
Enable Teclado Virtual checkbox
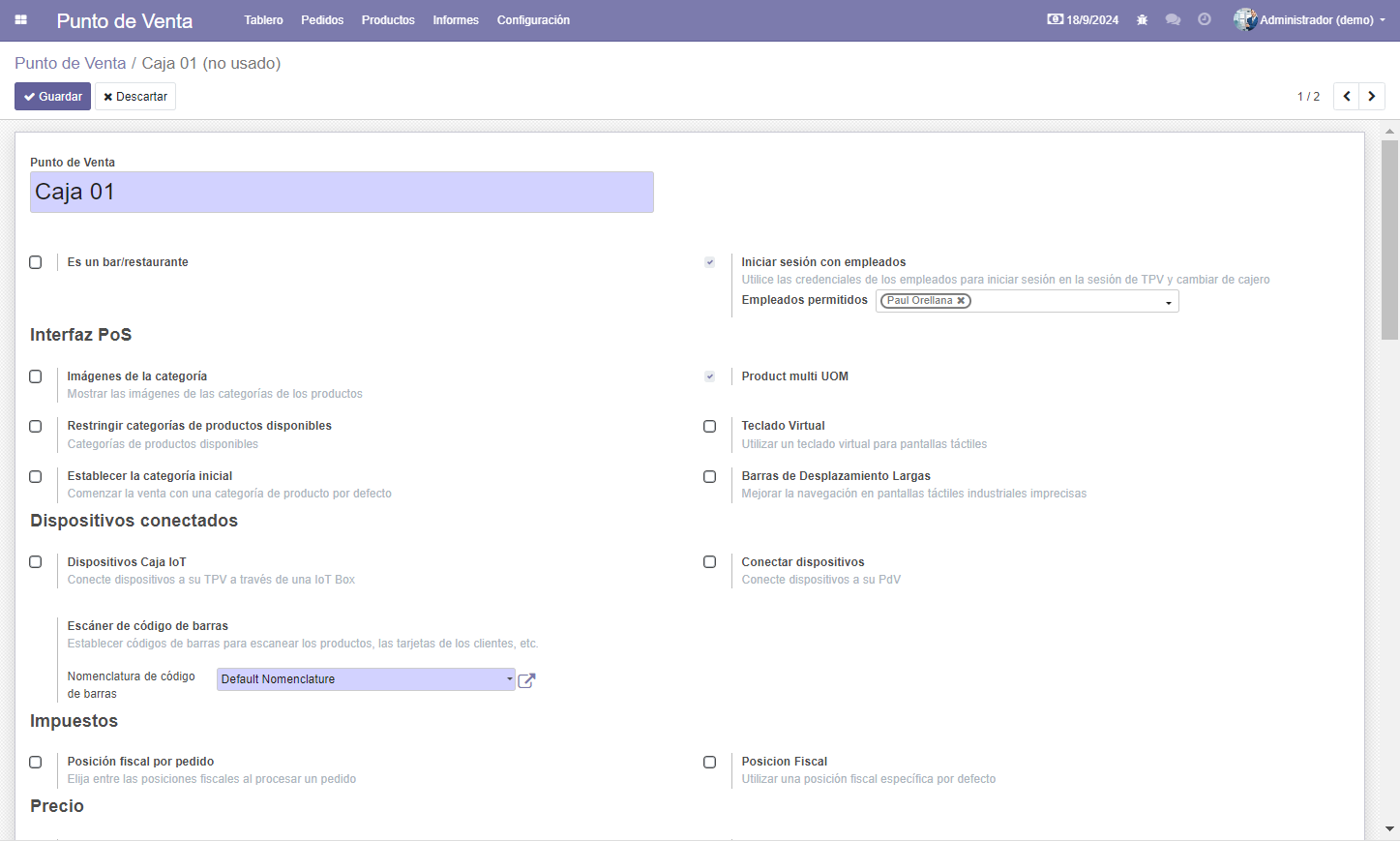(x=710, y=427)
